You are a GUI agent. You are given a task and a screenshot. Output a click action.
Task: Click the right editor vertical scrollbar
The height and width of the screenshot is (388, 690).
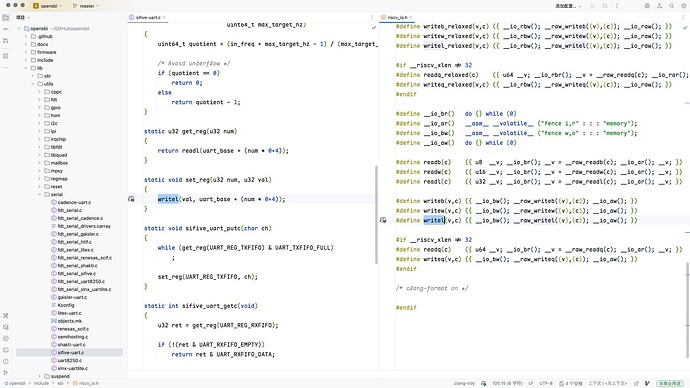687,310
